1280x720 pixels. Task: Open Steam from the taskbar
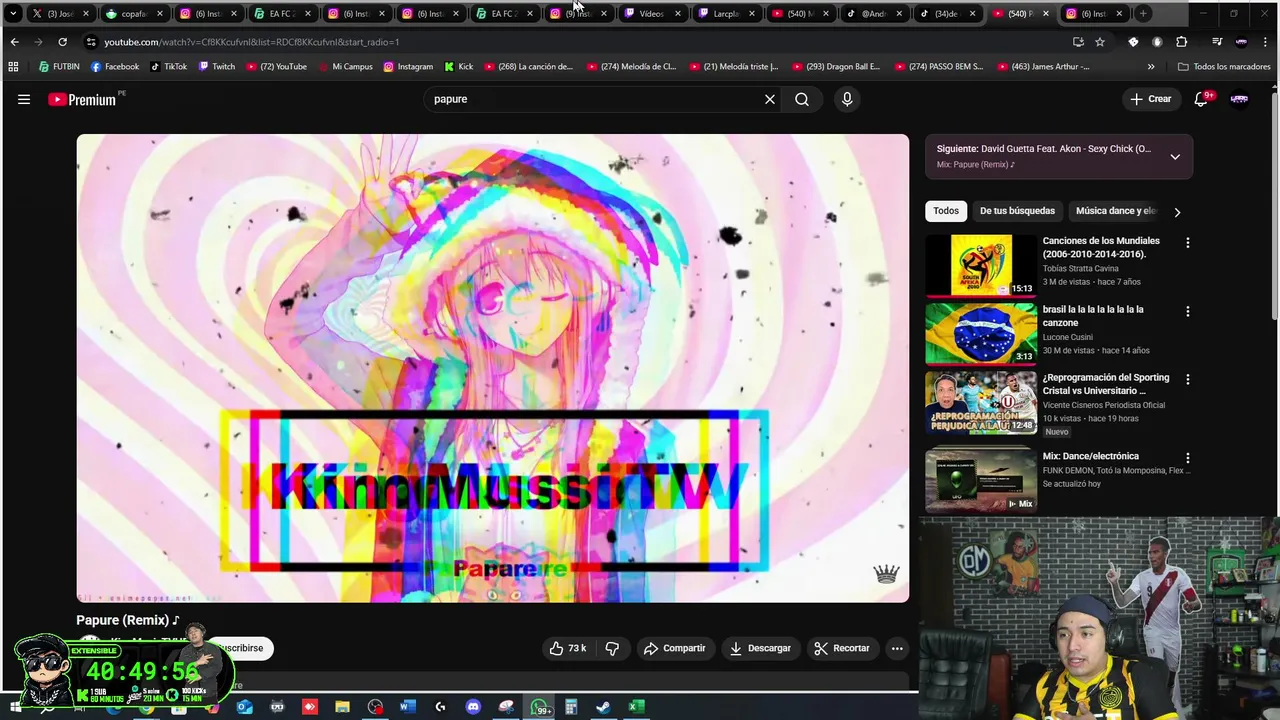pos(603,707)
